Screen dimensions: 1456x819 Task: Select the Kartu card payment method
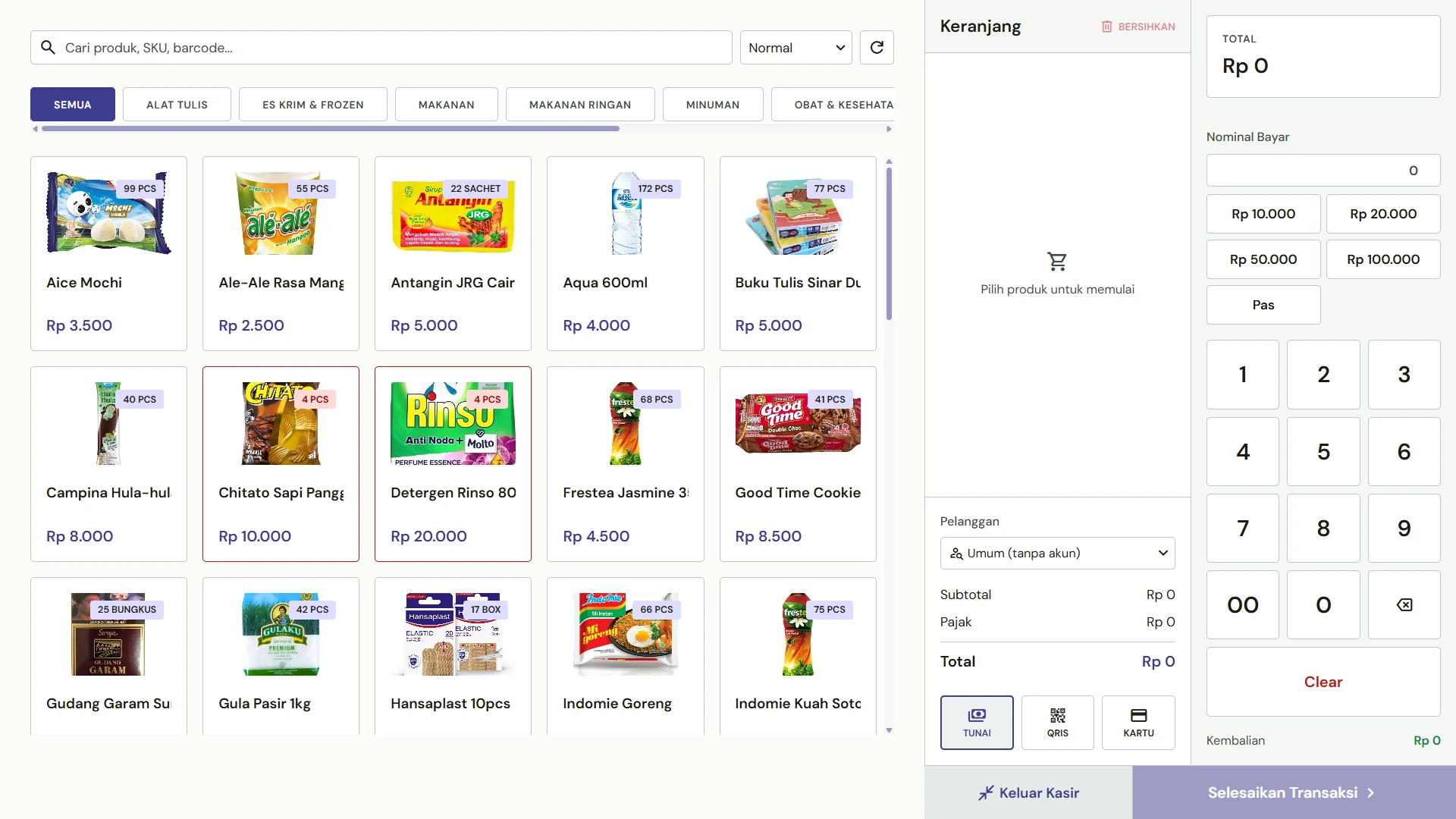pos(1138,722)
